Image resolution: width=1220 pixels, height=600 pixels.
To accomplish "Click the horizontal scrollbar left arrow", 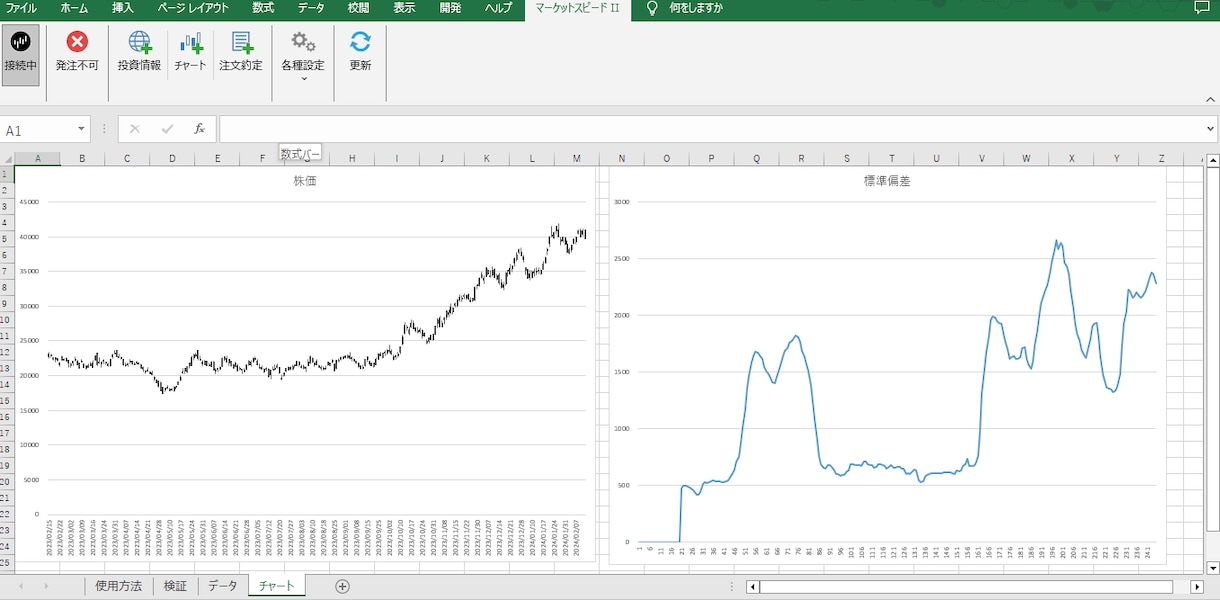I will pyautogui.click(x=753, y=587).
